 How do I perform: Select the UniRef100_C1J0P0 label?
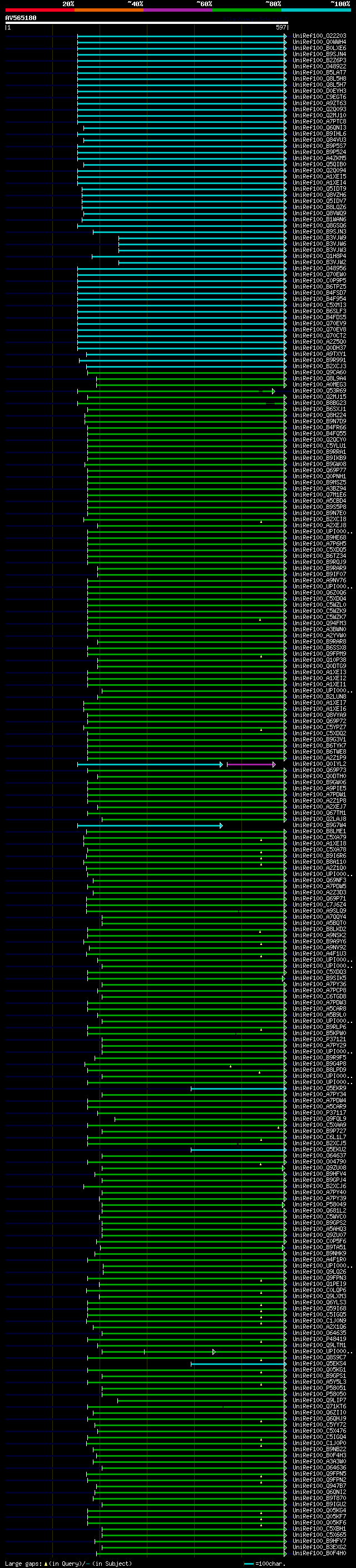[319, 1444]
